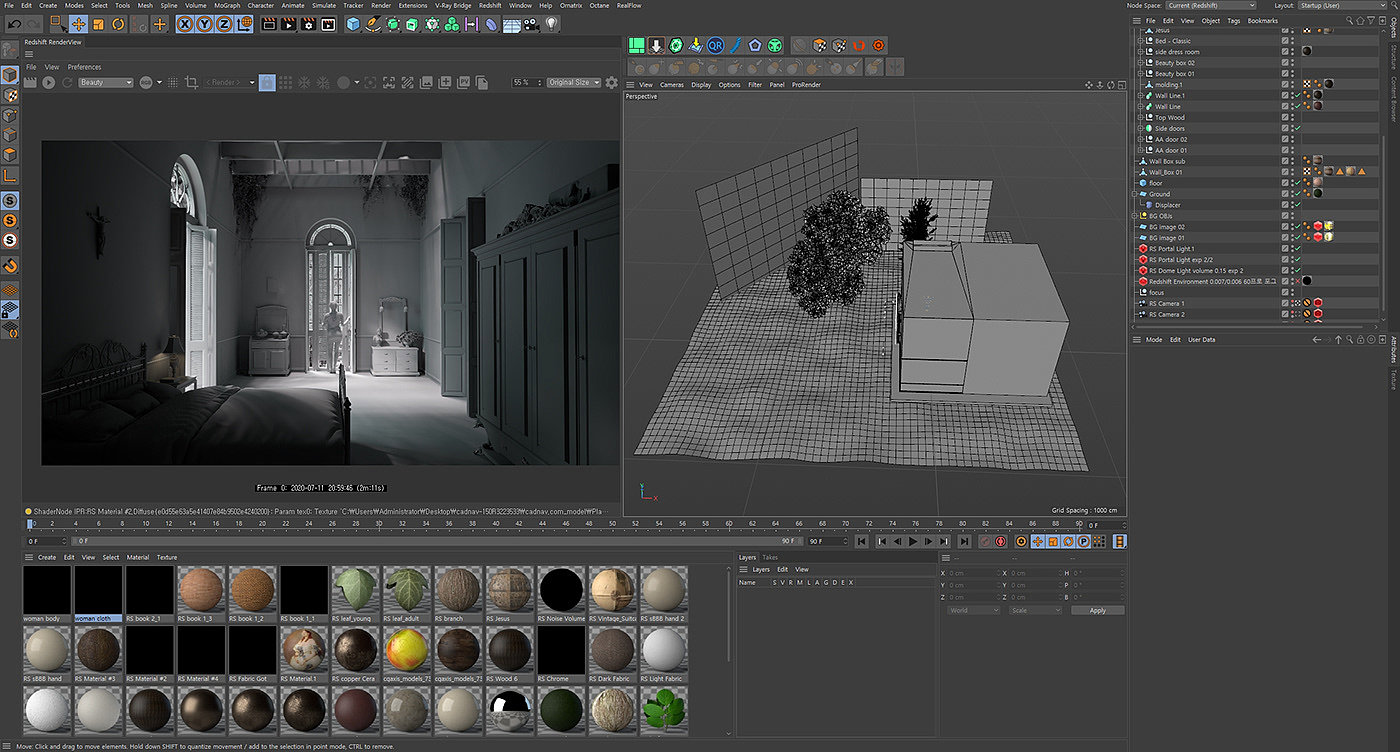Open the MoGraph menu
The height and width of the screenshot is (752, 1400).
coord(226,5)
